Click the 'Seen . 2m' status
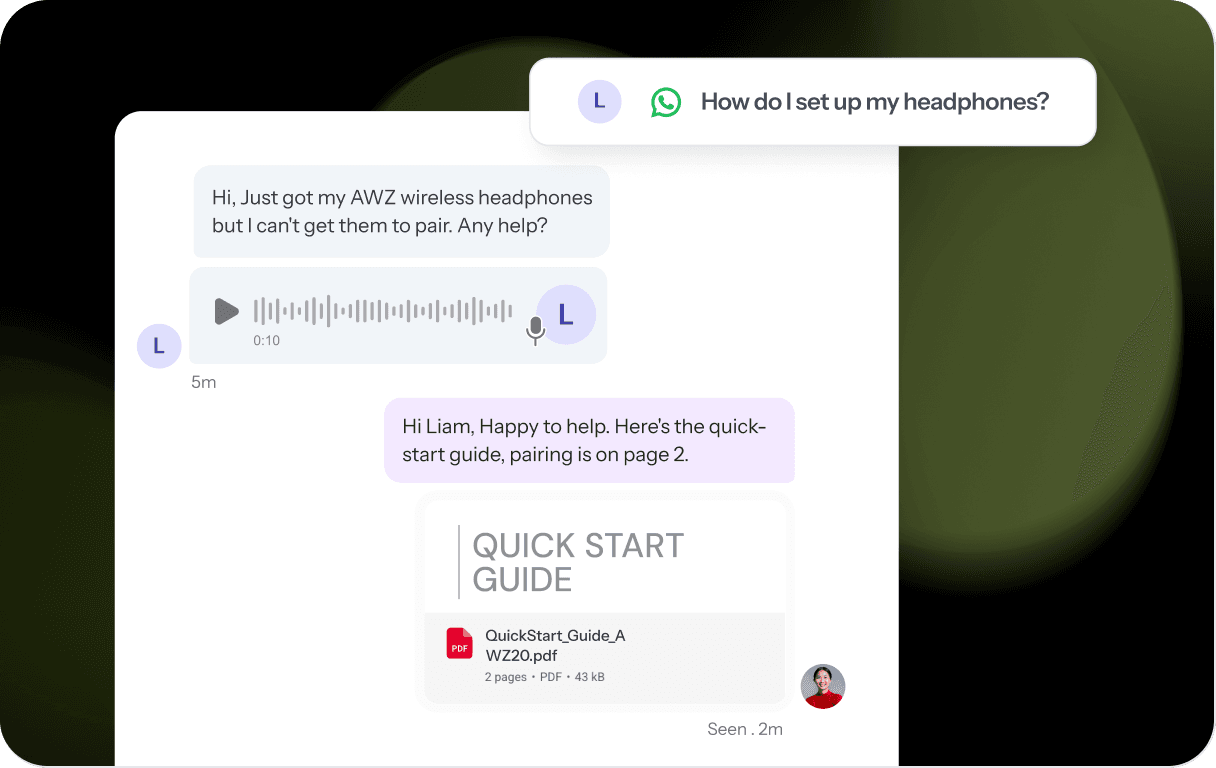Viewport: 1216px width, 768px height. click(x=745, y=729)
